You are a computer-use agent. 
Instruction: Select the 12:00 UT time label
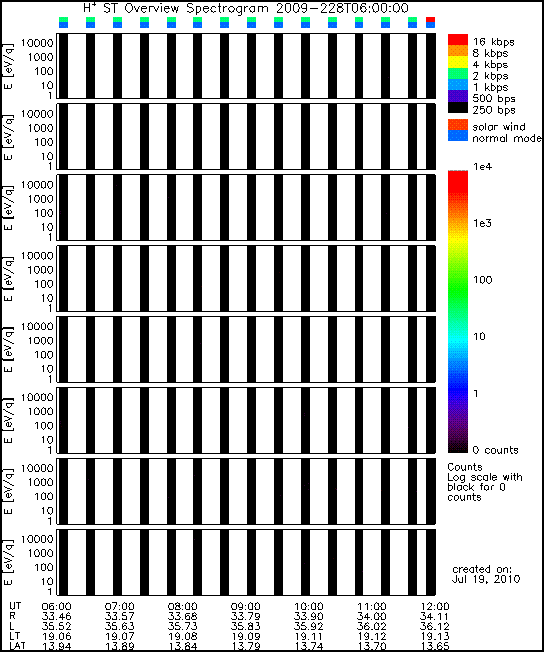435,607
